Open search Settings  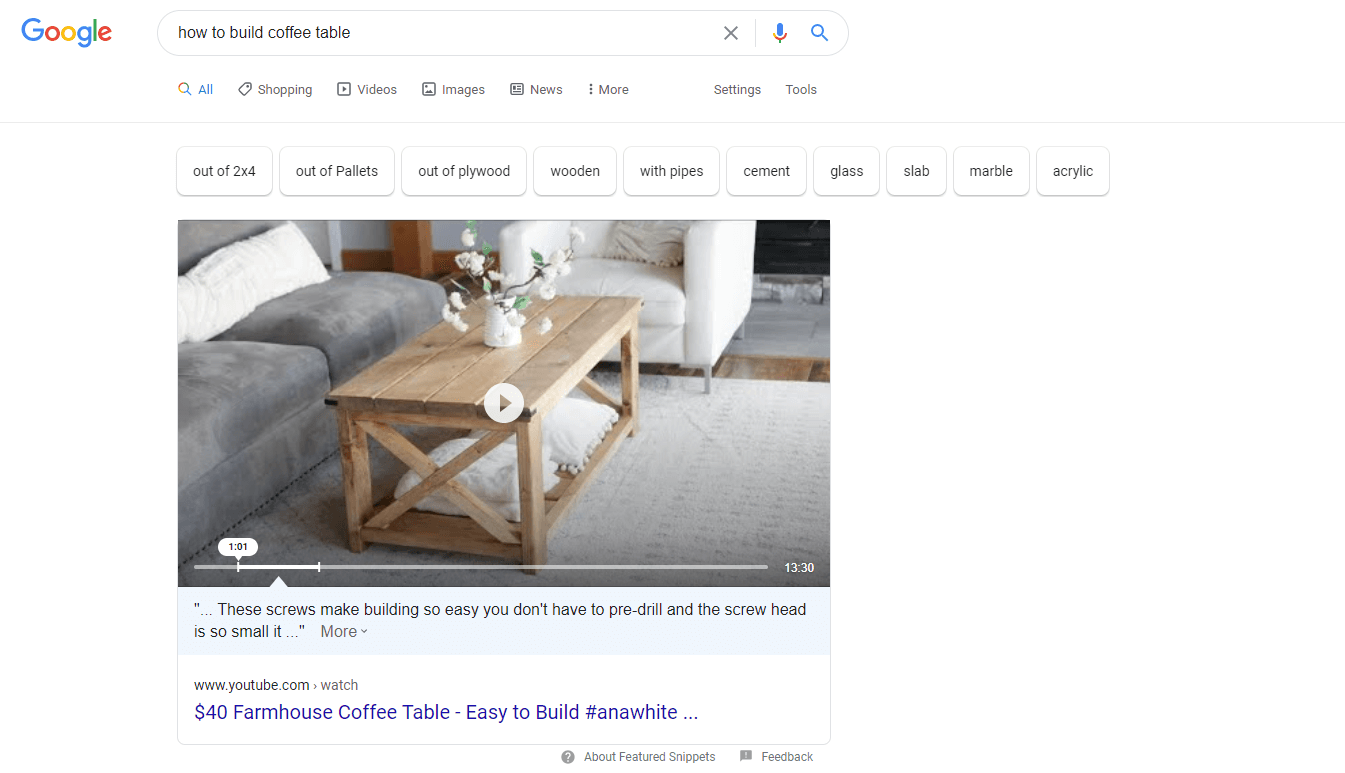737,90
